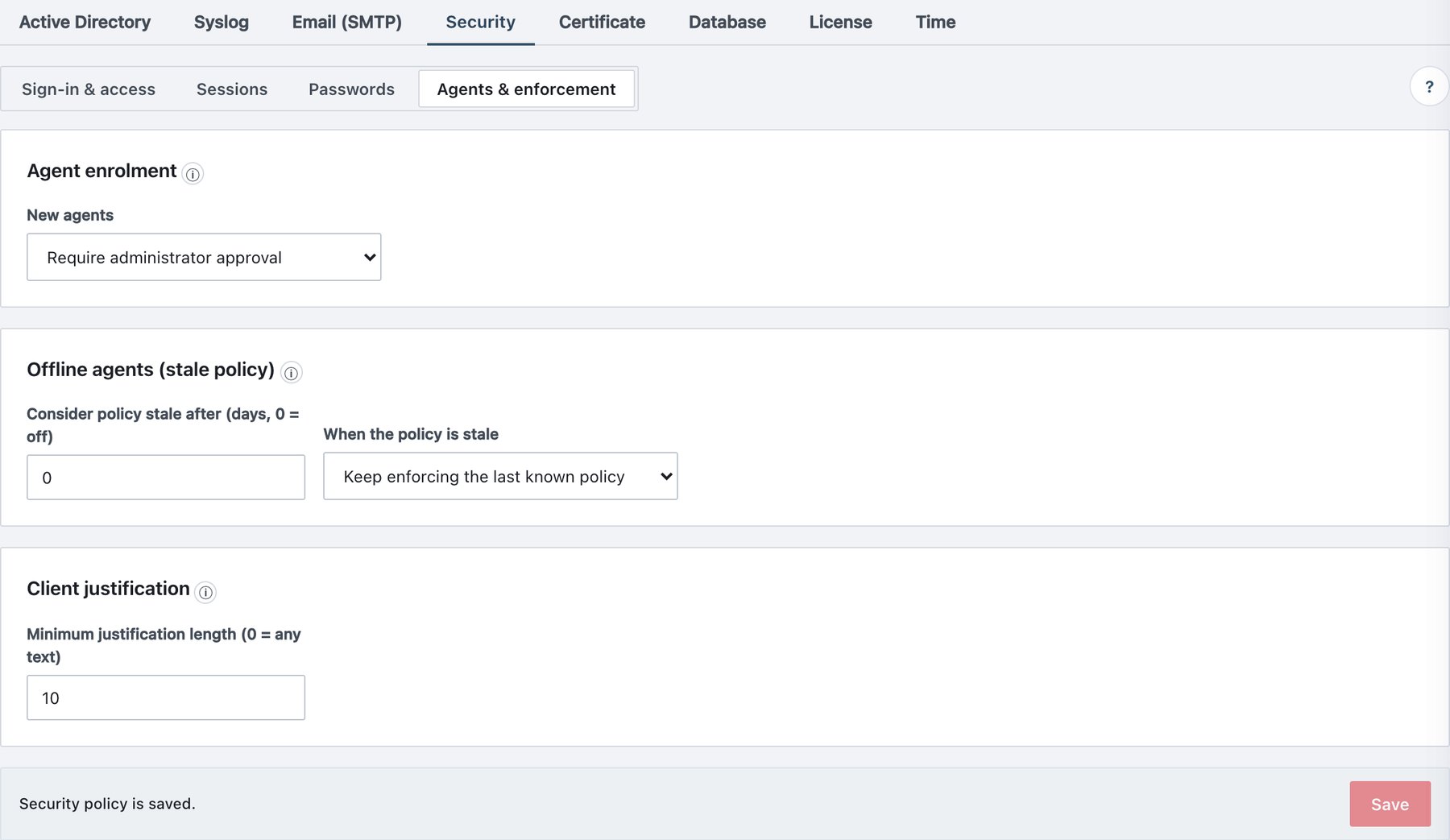Click the "Offline agents (stale policy)" heading

coord(151,370)
